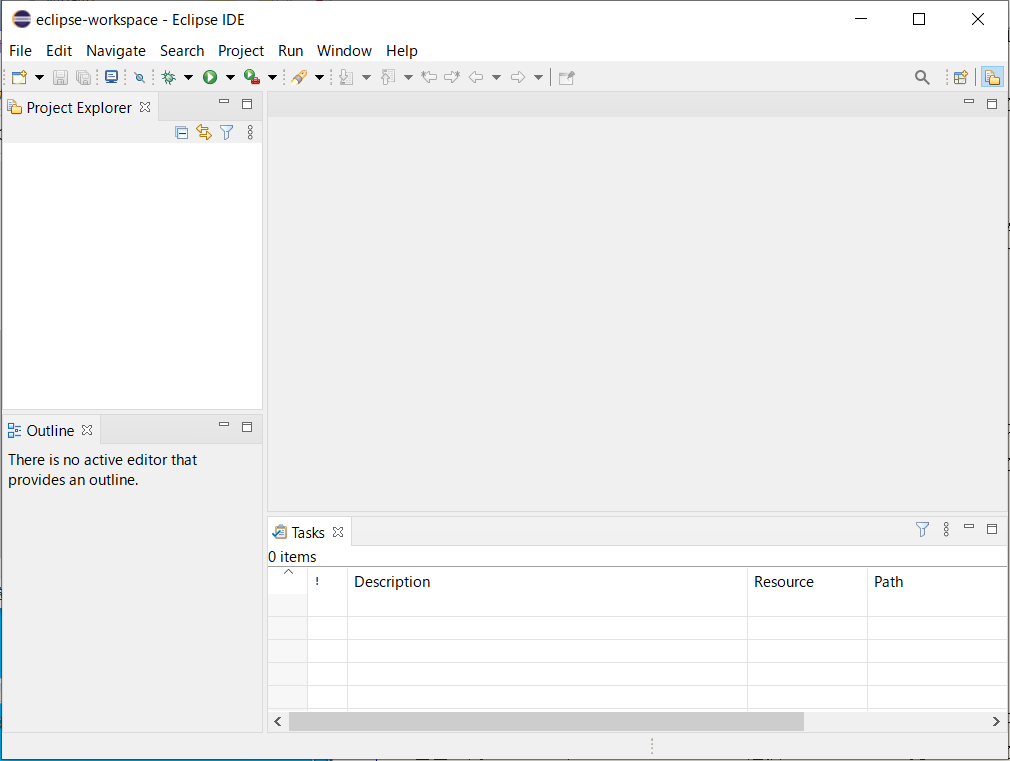Click the Pin Editor toolbar icon

click(567, 78)
